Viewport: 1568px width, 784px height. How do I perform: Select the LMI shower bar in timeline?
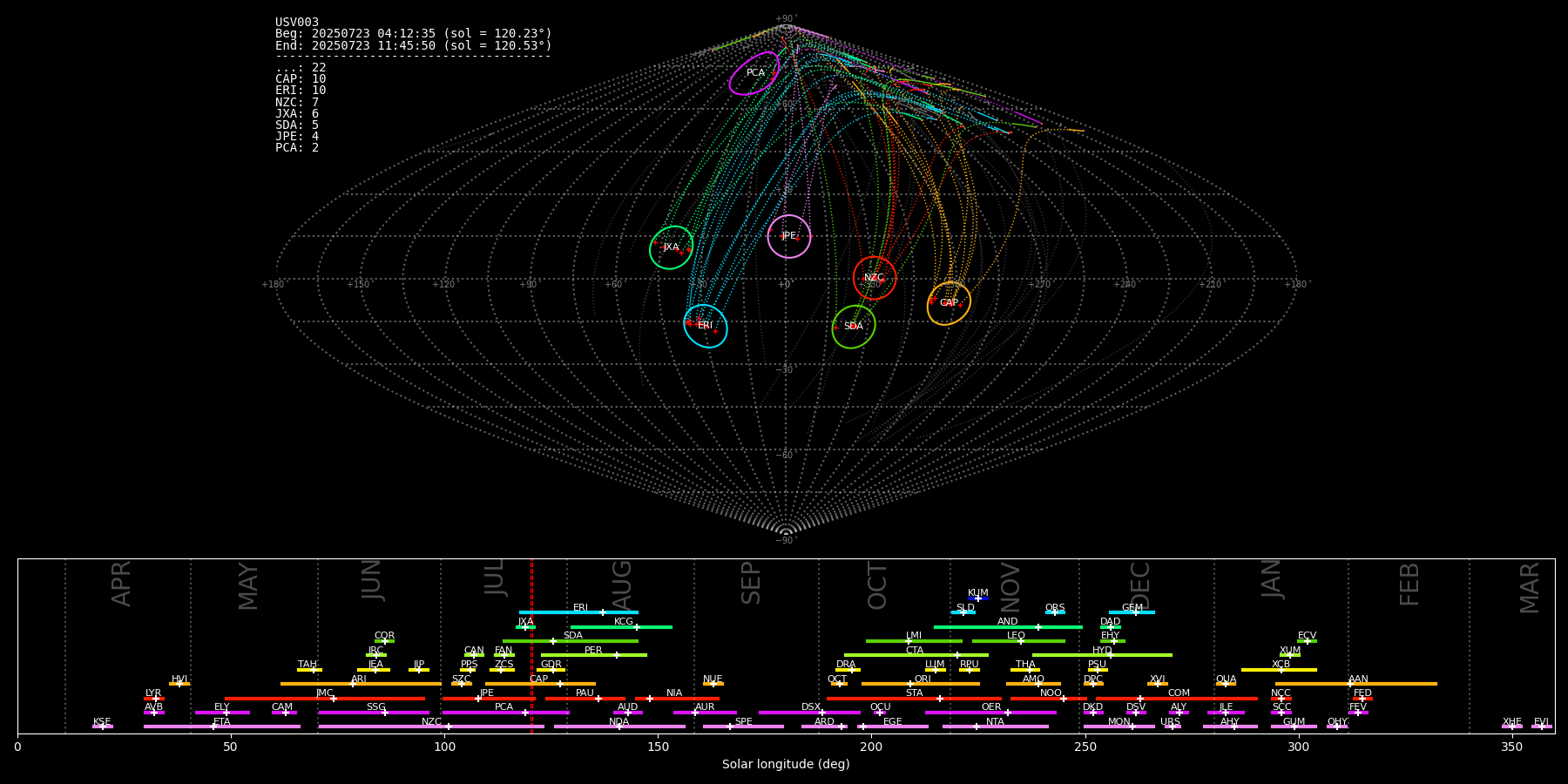click(914, 641)
